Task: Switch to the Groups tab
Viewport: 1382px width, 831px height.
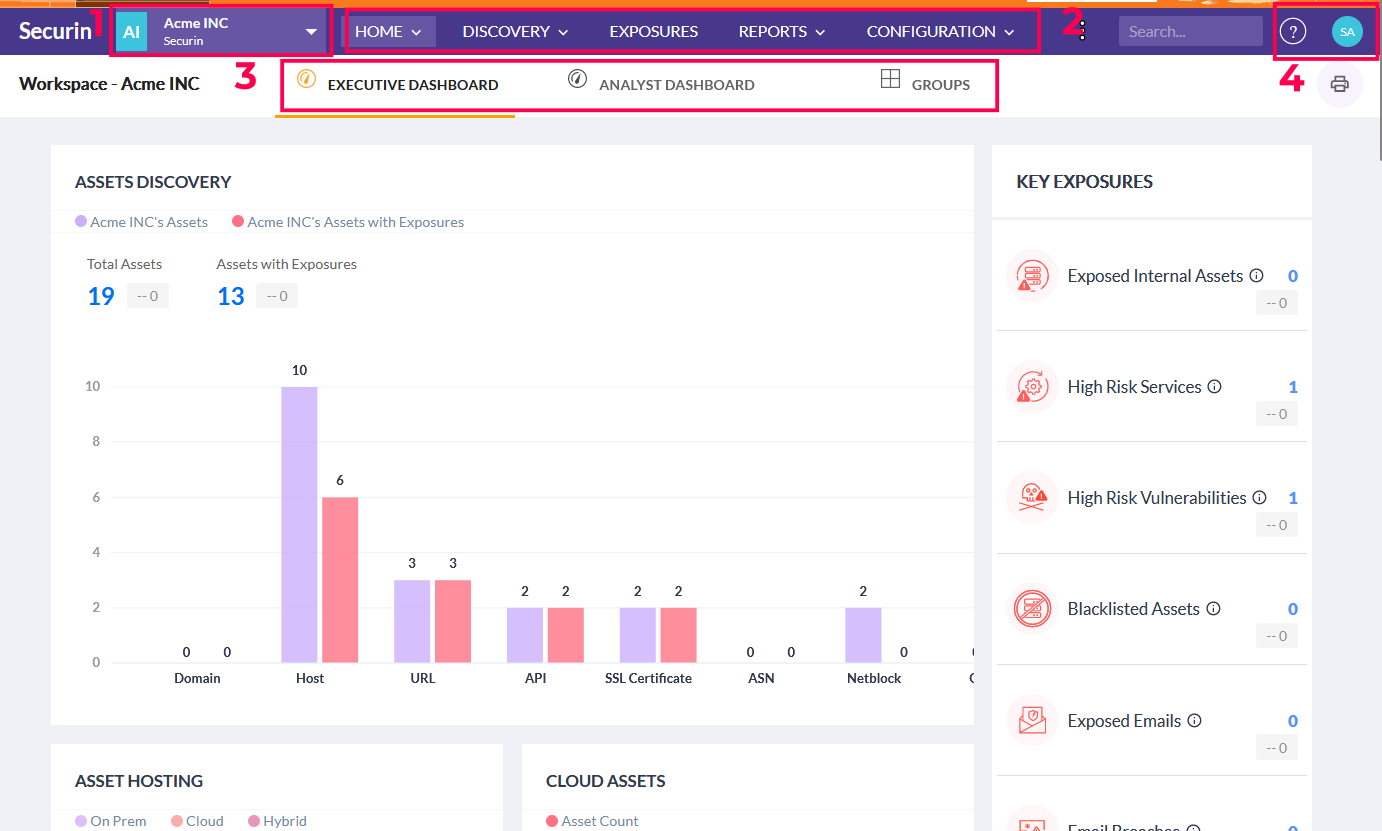Action: (x=925, y=85)
